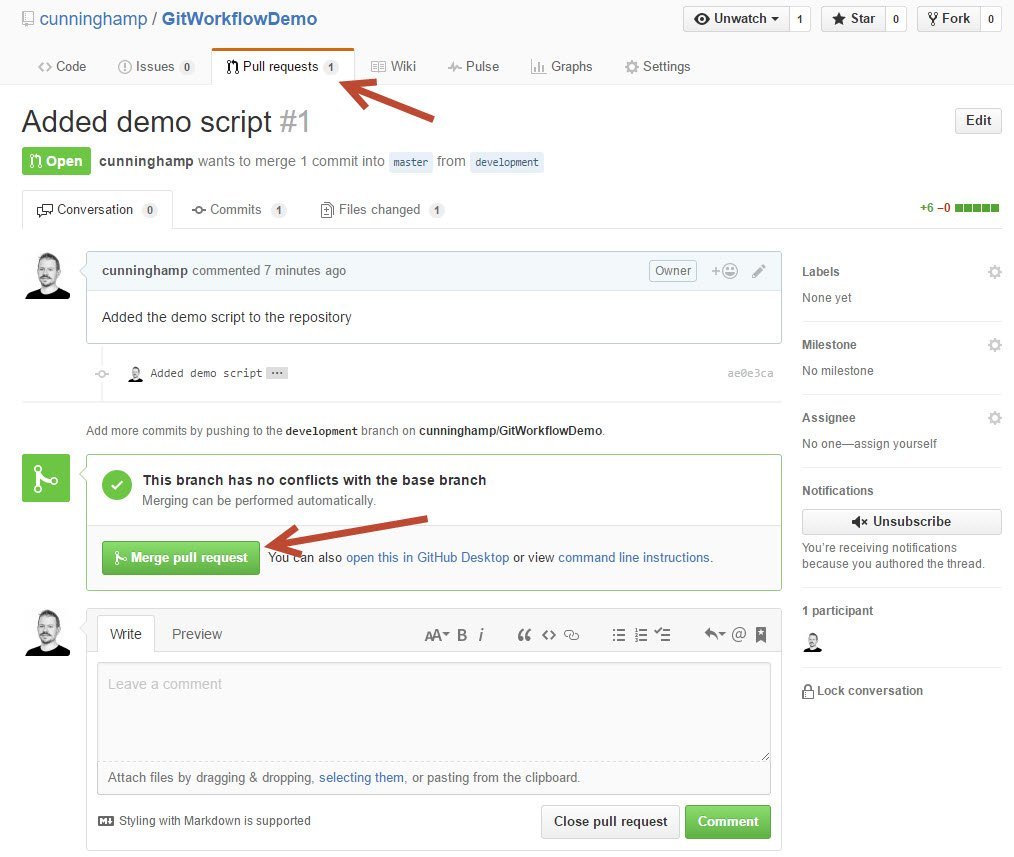Click the diff stats +6 −0 indicator

click(959, 208)
